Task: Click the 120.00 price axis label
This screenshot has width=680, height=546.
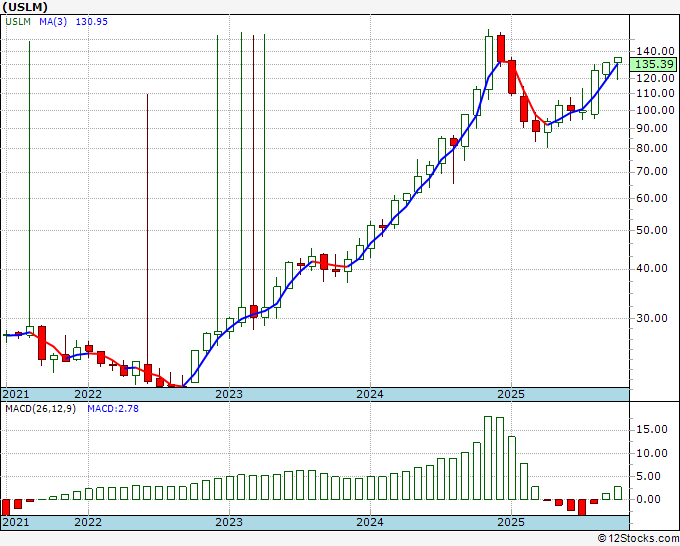Action: click(x=655, y=78)
